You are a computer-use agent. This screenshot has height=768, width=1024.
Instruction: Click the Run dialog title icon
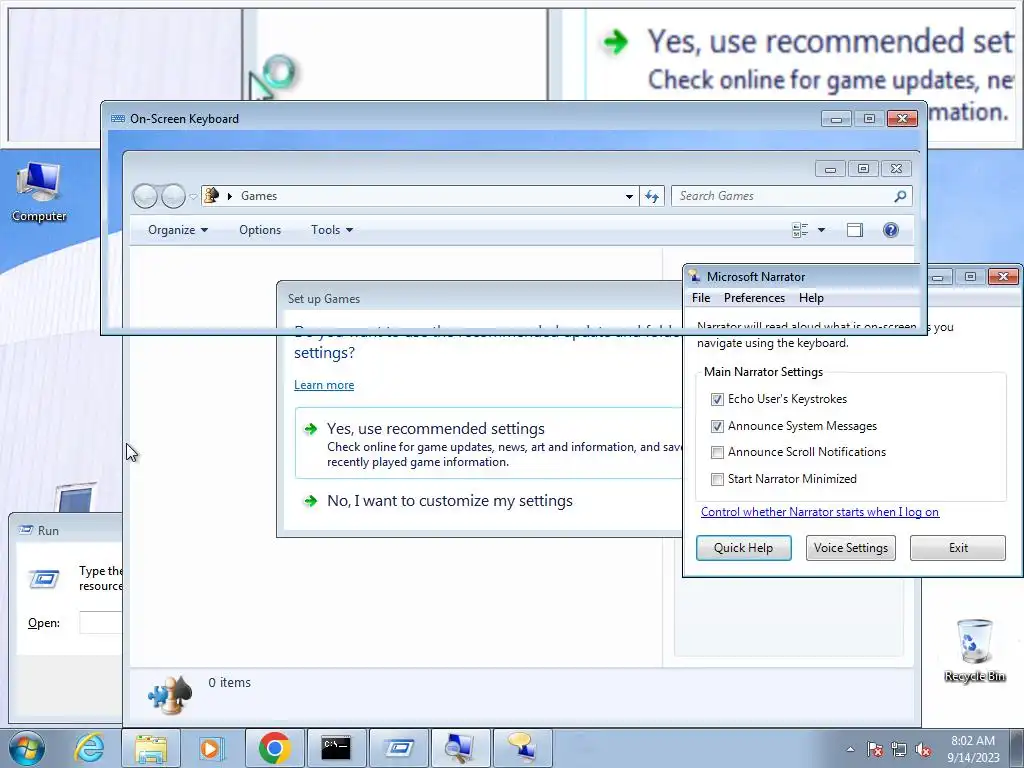coord(26,530)
